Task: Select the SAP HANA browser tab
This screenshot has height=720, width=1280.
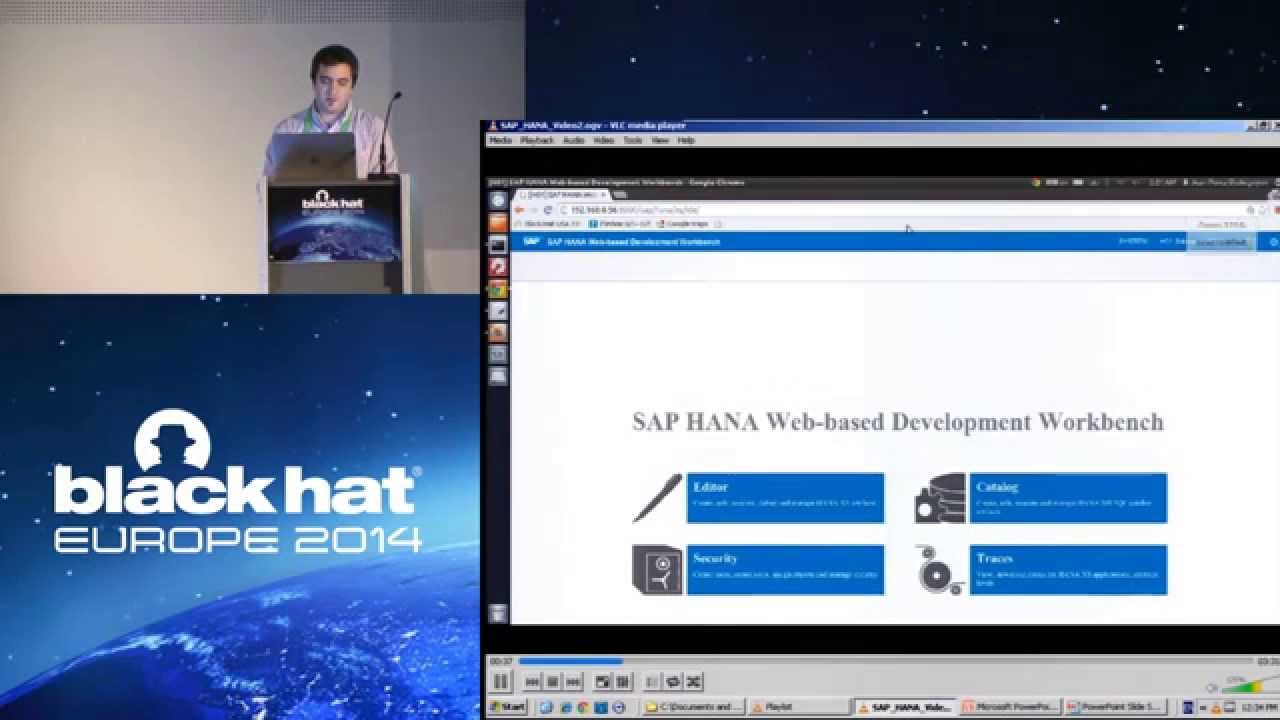Action: point(560,195)
